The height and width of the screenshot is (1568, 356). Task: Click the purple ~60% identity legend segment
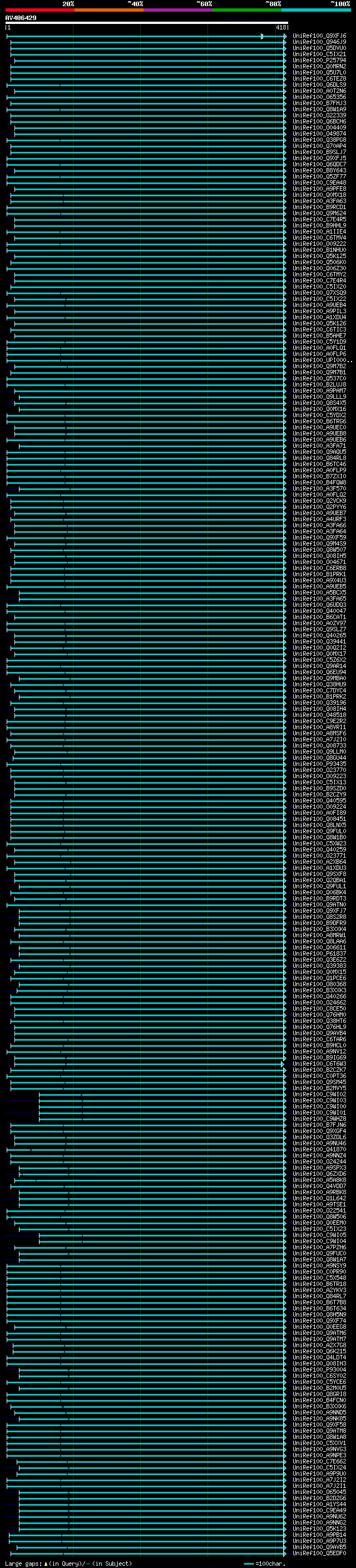pos(179,10)
